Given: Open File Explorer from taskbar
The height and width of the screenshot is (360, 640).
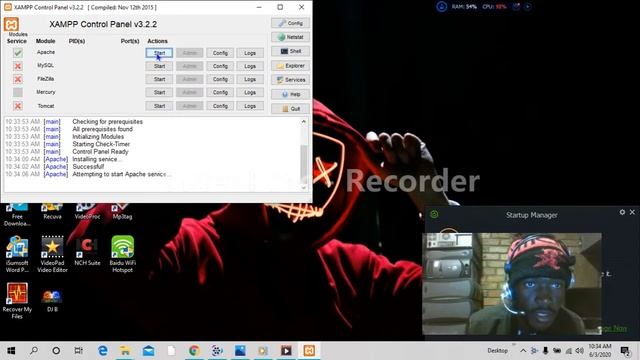Looking at the screenshot, I should (x=125, y=351).
